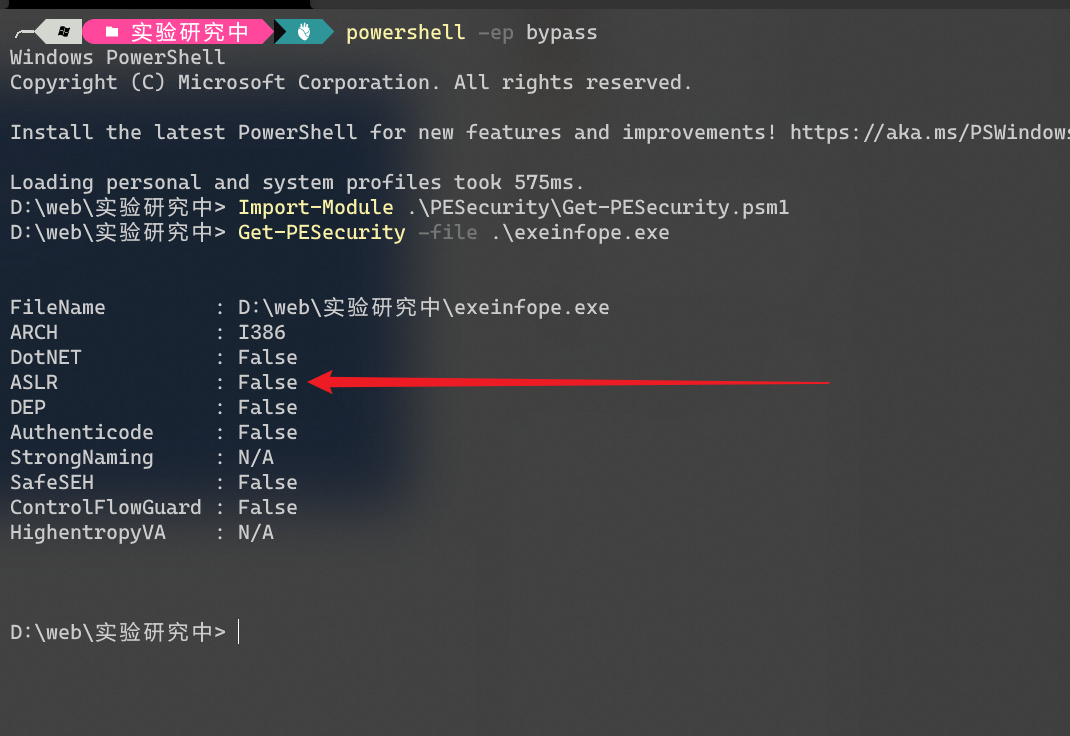Click the ASLR False value
This screenshot has width=1070, height=736.
click(268, 382)
